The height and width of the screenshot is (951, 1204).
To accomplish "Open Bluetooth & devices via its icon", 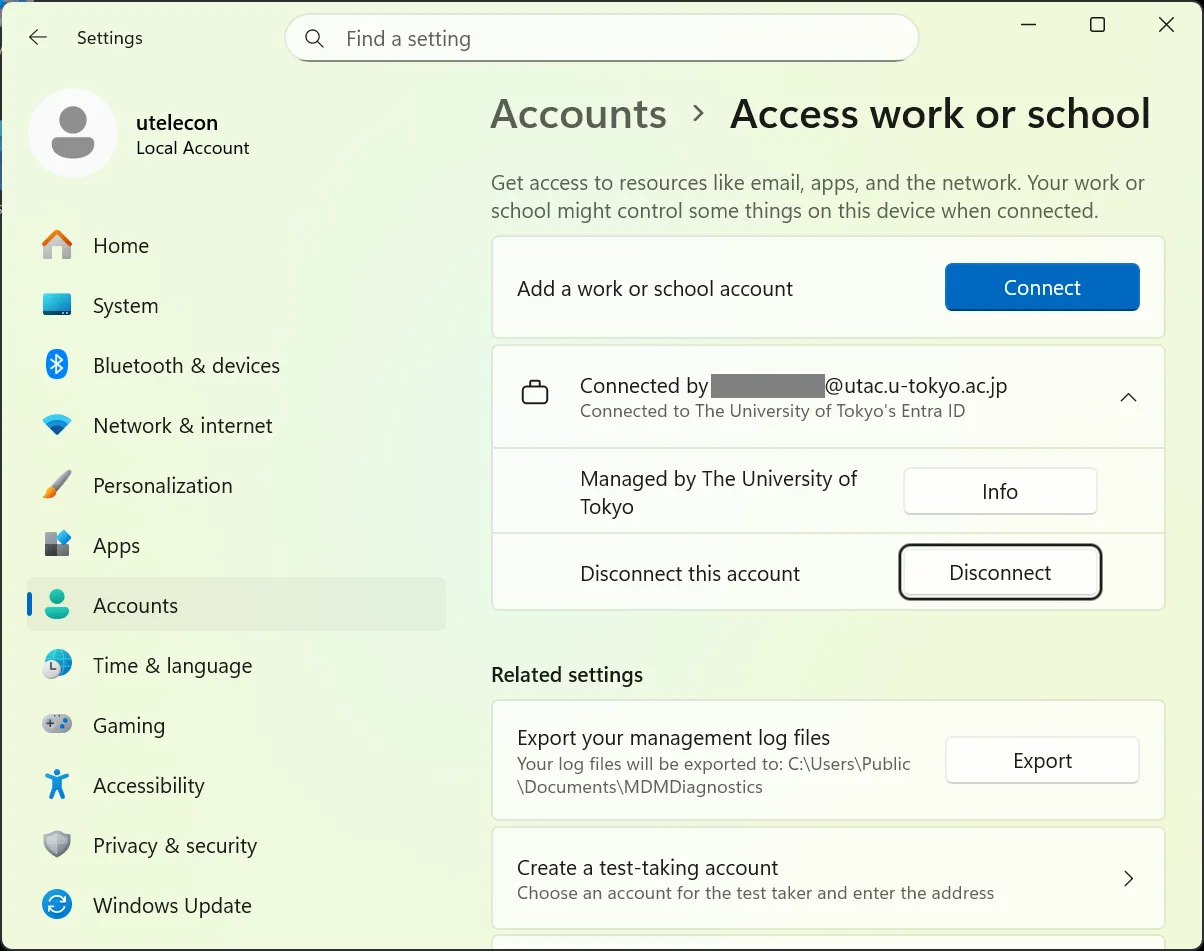I will click(57, 365).
